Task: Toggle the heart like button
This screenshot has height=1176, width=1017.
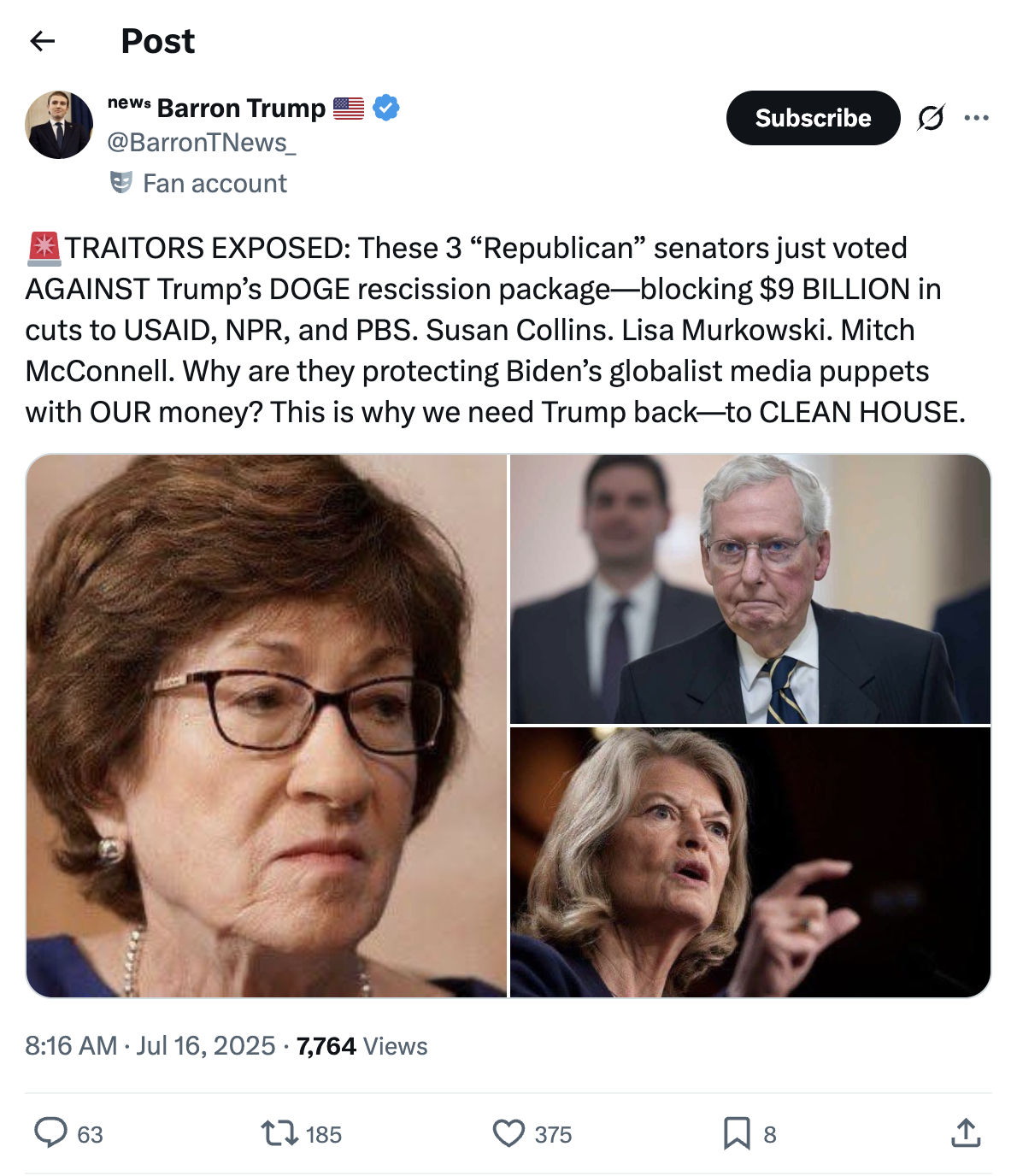Action: tap(508, 1133)
